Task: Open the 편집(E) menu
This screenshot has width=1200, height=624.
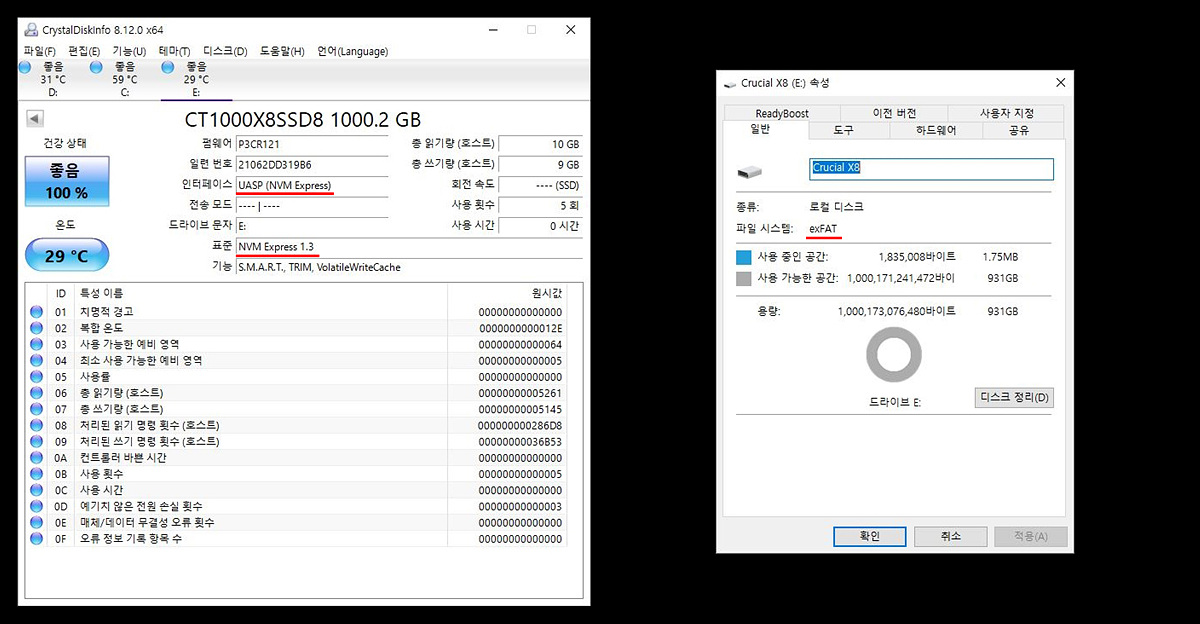Action: pos(84,51)
